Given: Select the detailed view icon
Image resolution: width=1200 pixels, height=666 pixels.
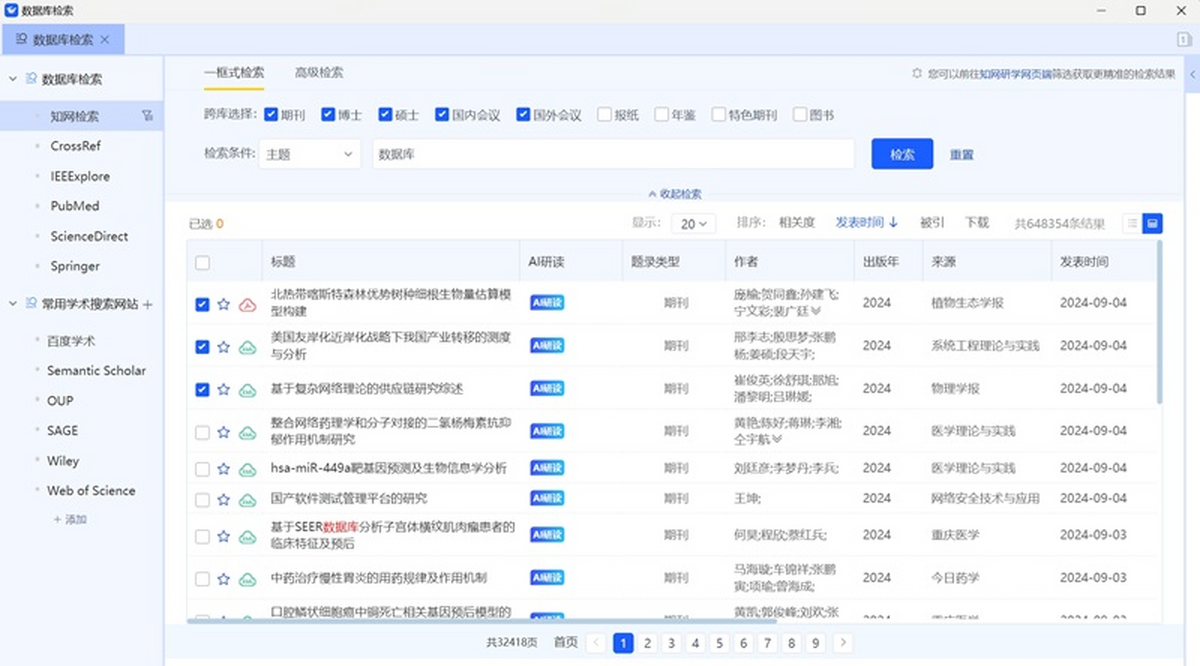Looking at the screenshot, I should pyautogui.click(x=1153, y=223).
